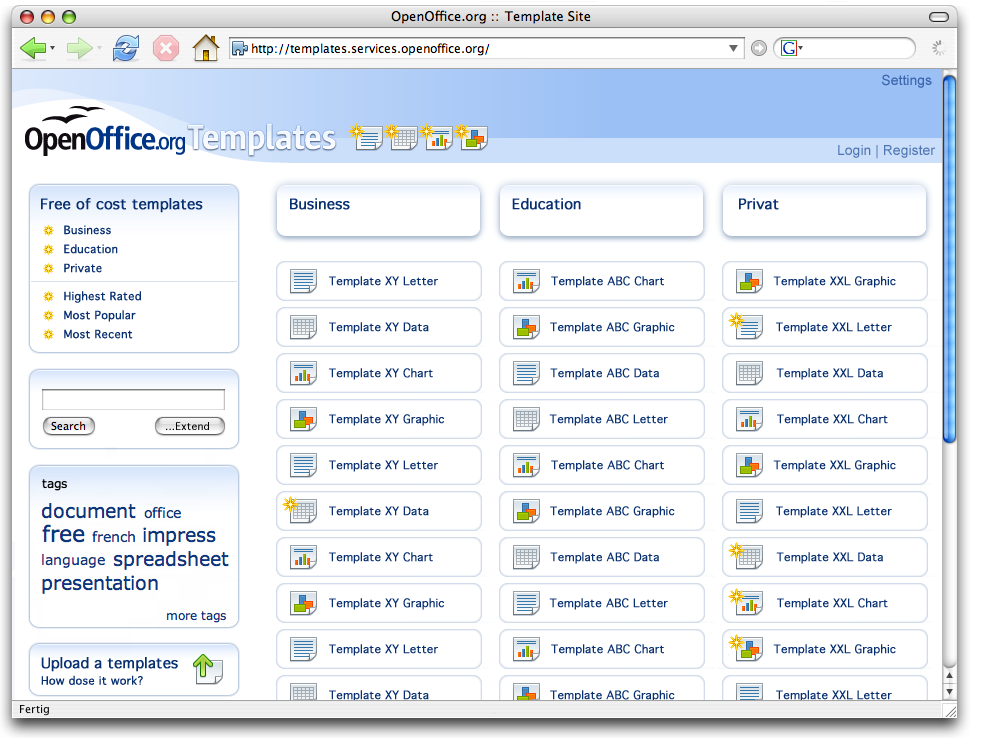
Task: Click the new spreadsheet icon in header
Action: pyautogui.click(x=402, y=138)
